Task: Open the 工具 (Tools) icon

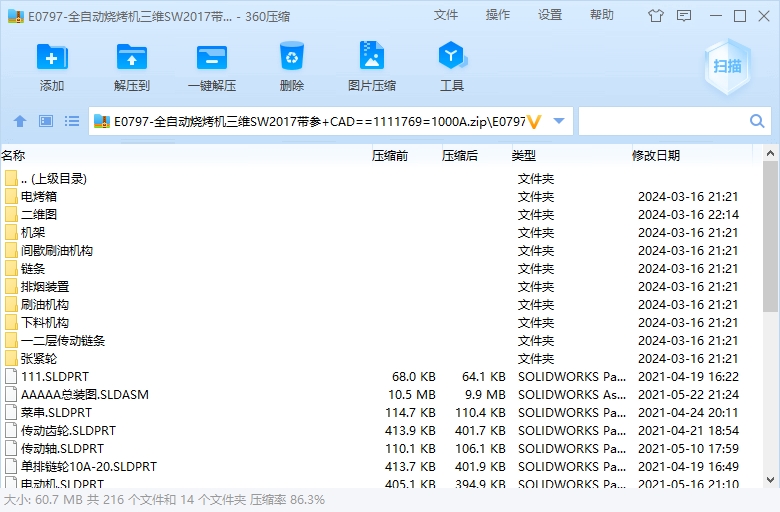Action: [x=452, y=55]
